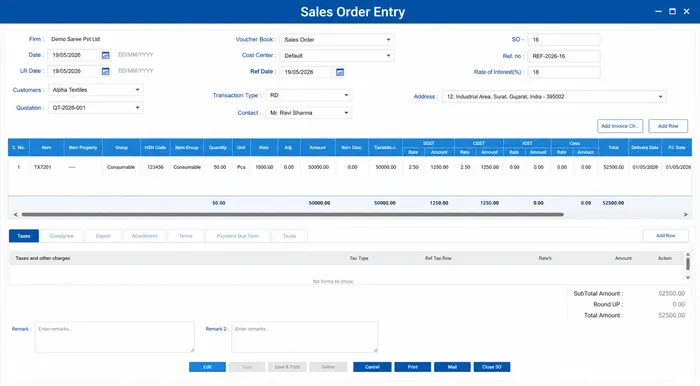Maximize the Sales Order Entry window
This screenshot has width=700, height=386.
pyautogui.click(x=672, y=12)
